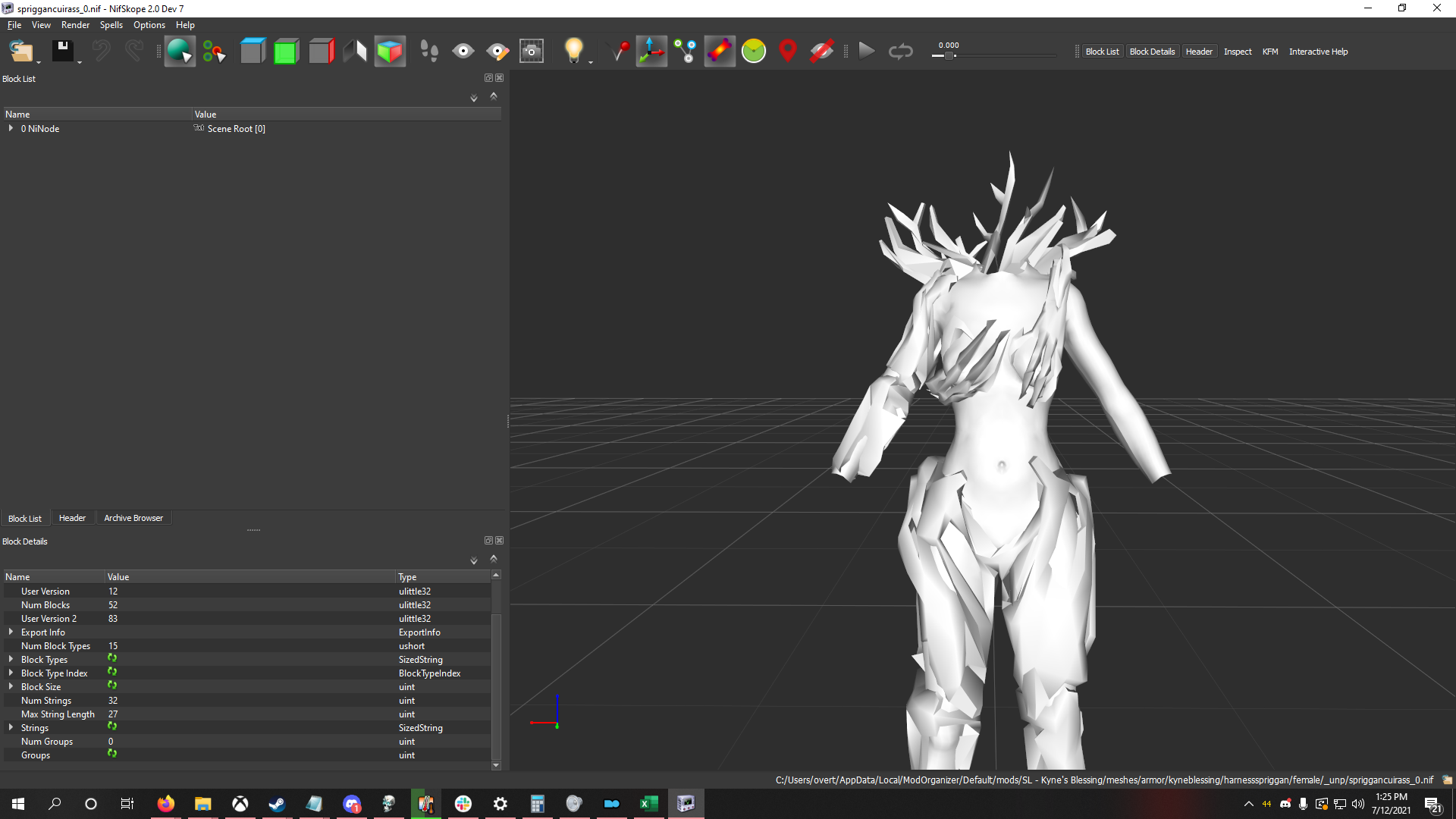Click the walk mode footsteps icon
Viewport: 1456px width, 819px height.
428,52
